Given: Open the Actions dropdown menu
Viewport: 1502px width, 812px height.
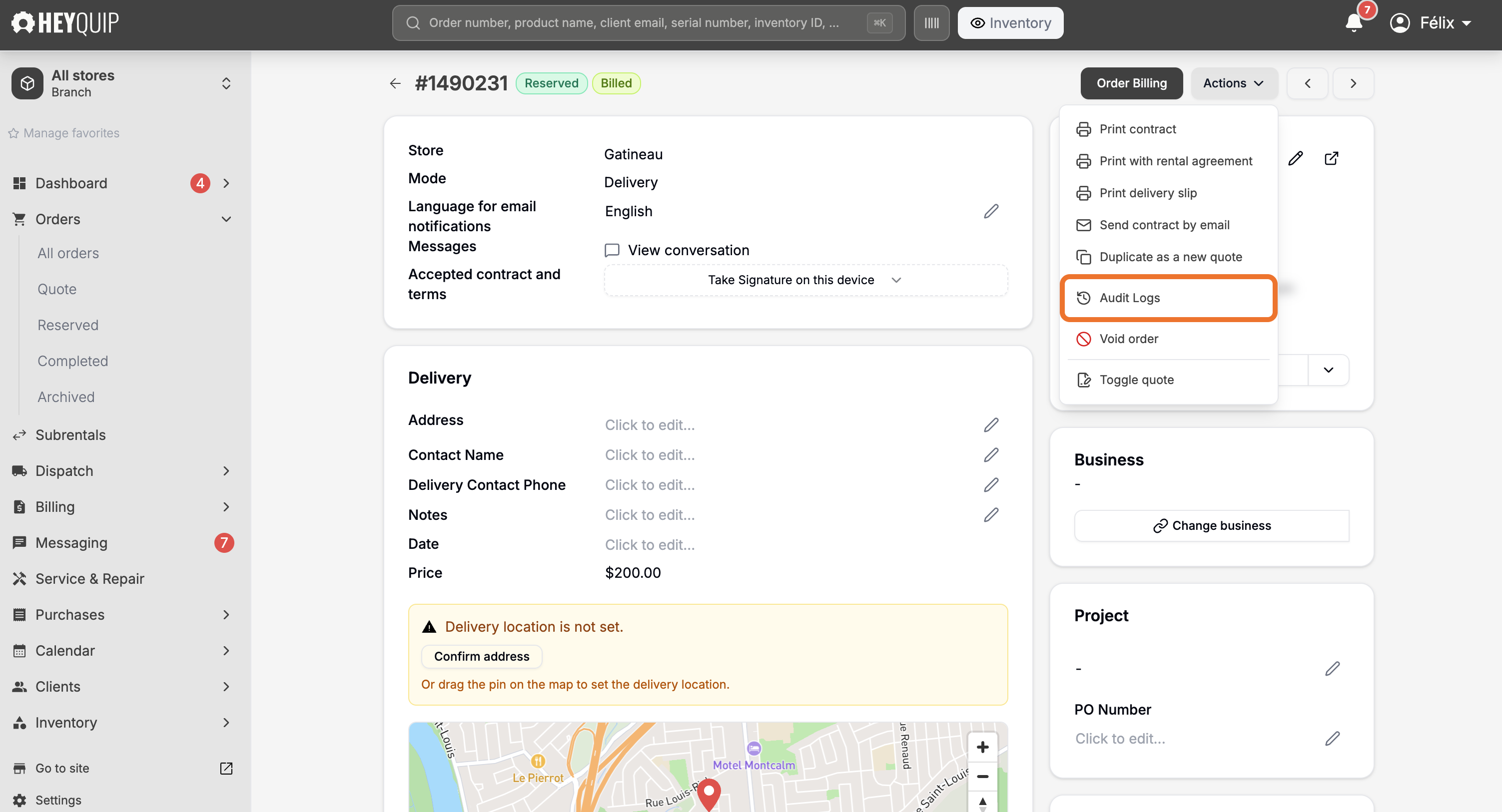Looking at the screenshot, I should [1234, 83].
